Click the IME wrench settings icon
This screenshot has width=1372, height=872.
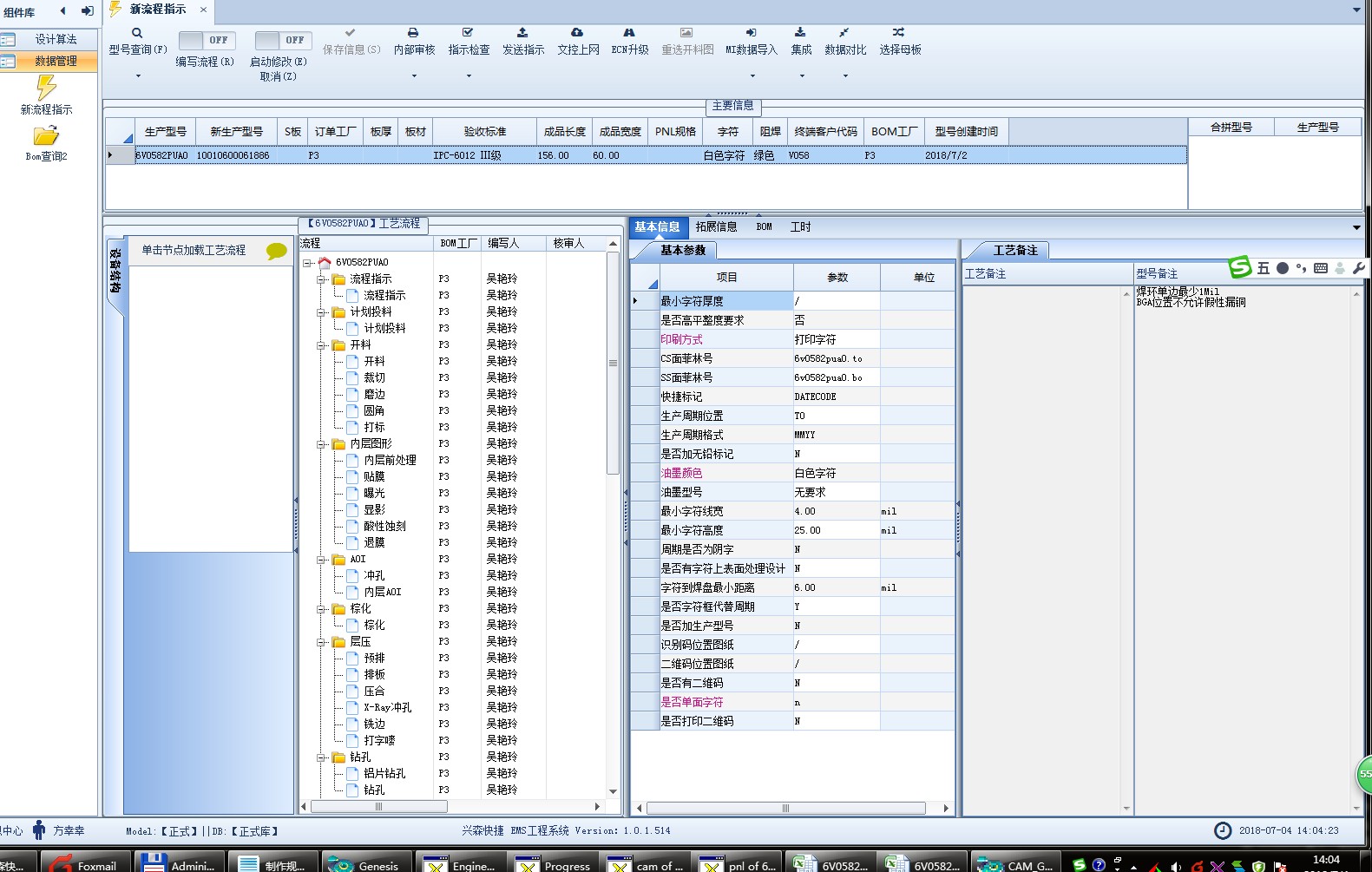point(1359,268)
